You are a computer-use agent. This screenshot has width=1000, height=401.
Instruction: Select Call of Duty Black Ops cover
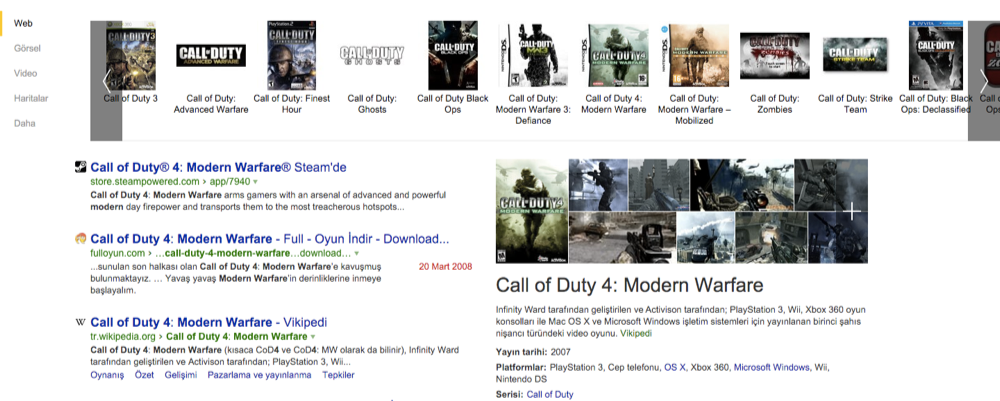[x=453, y=55]
